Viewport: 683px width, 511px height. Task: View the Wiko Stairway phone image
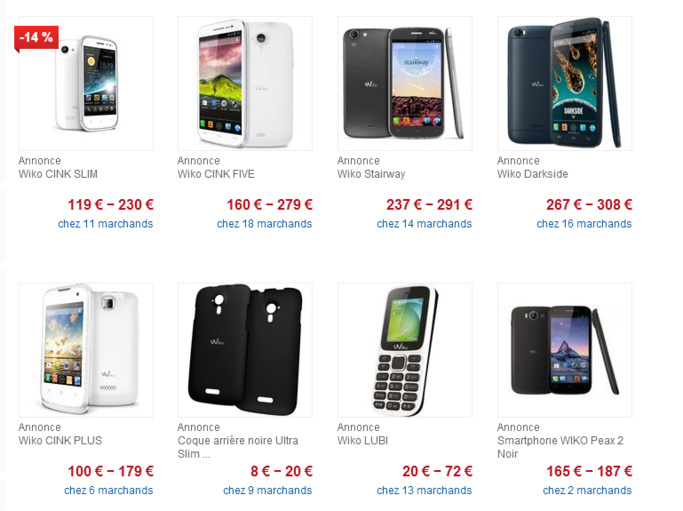coord(405,84)
